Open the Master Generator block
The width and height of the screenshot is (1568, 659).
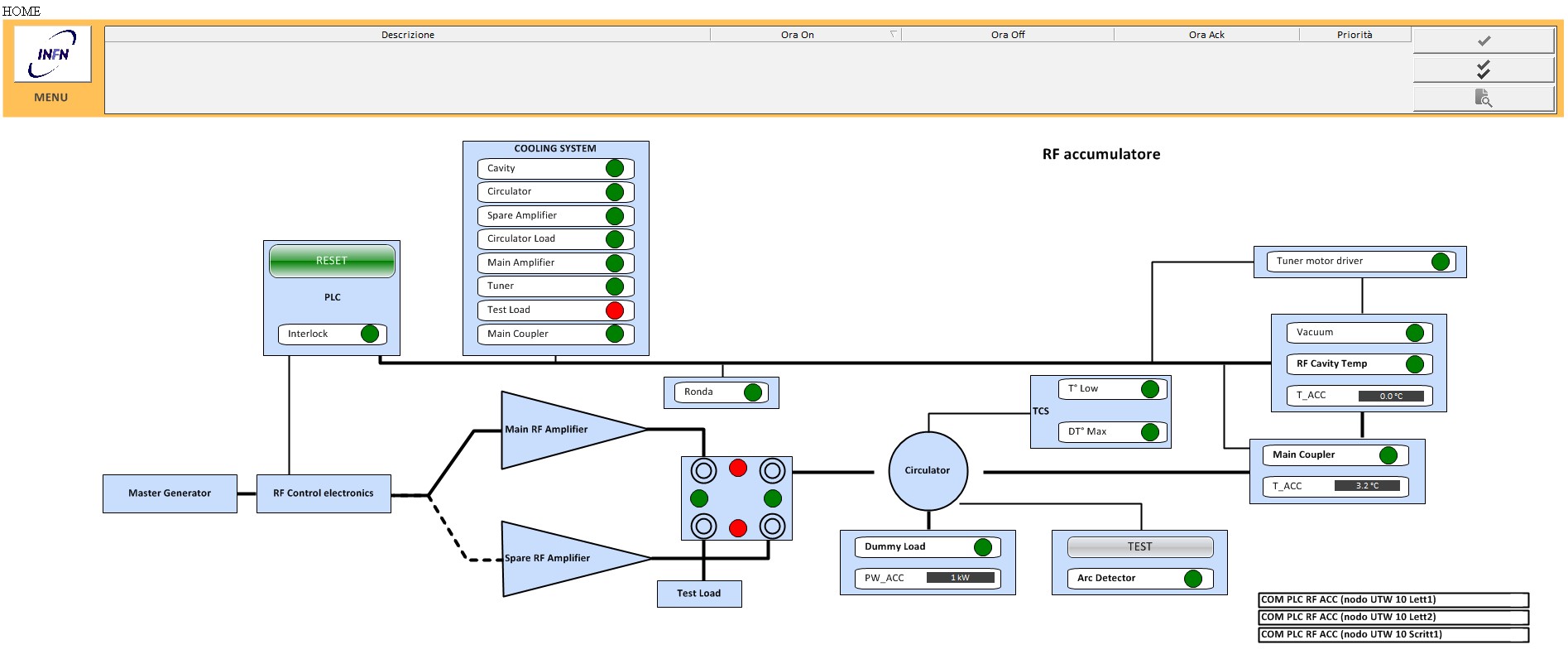click(x=170, y=493)
